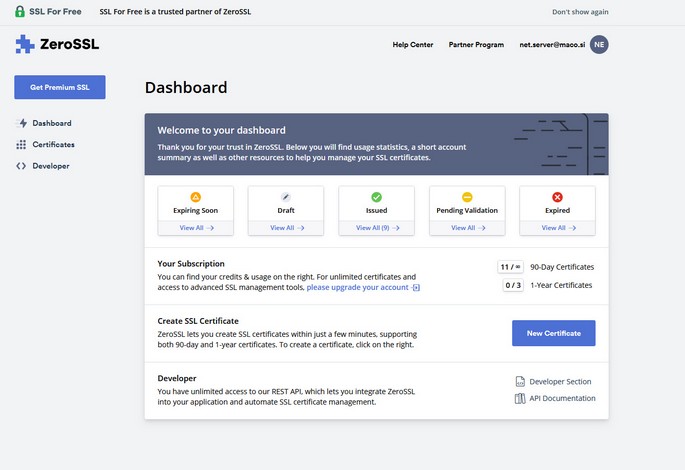Click the ZeroSSL logo icon
685x470 pixels.
coord(25,45)
